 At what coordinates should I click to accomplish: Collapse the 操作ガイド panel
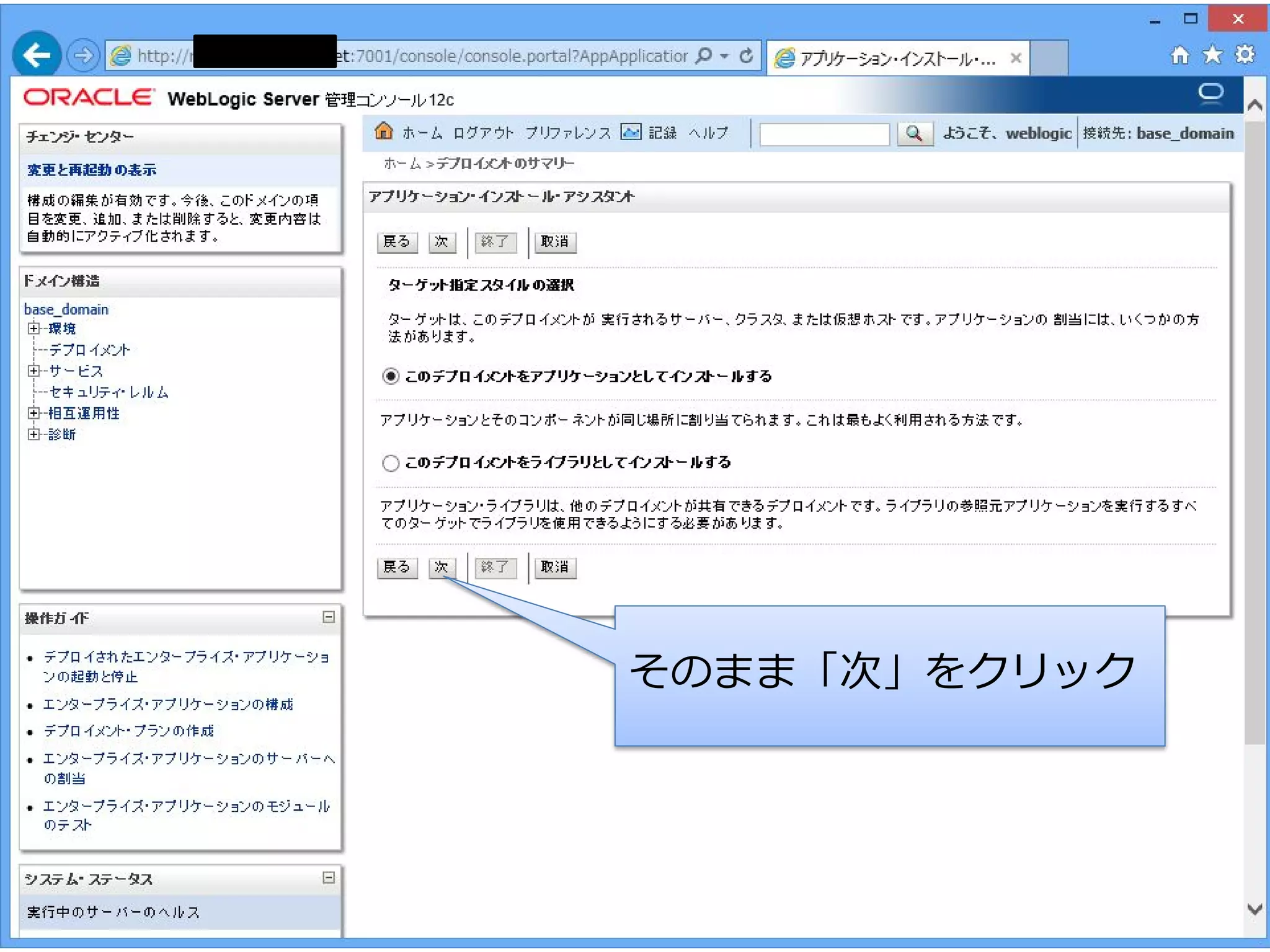[x=329, y=617]
